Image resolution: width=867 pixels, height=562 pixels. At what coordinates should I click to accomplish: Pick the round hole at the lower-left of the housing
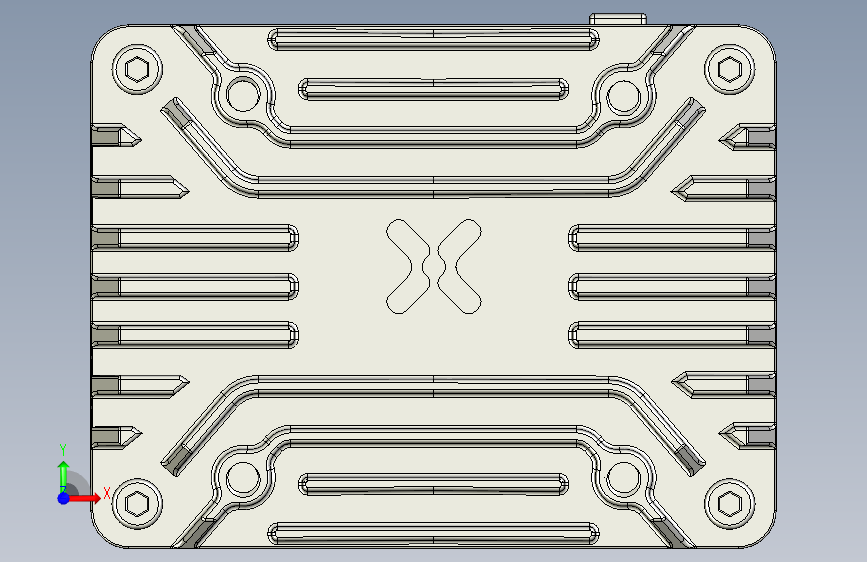pos(243,478)
